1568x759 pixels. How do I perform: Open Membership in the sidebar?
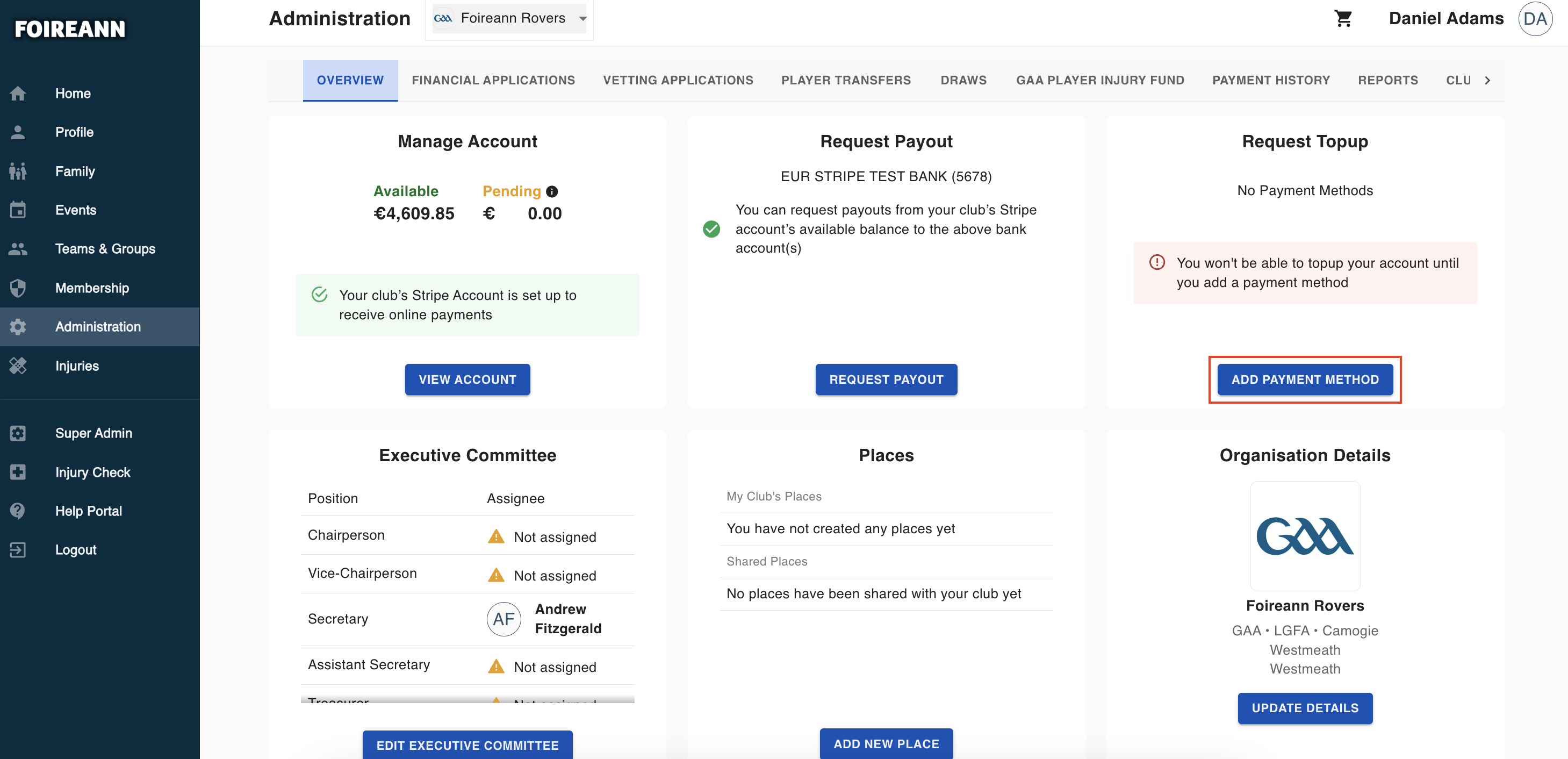click(100, 288)
